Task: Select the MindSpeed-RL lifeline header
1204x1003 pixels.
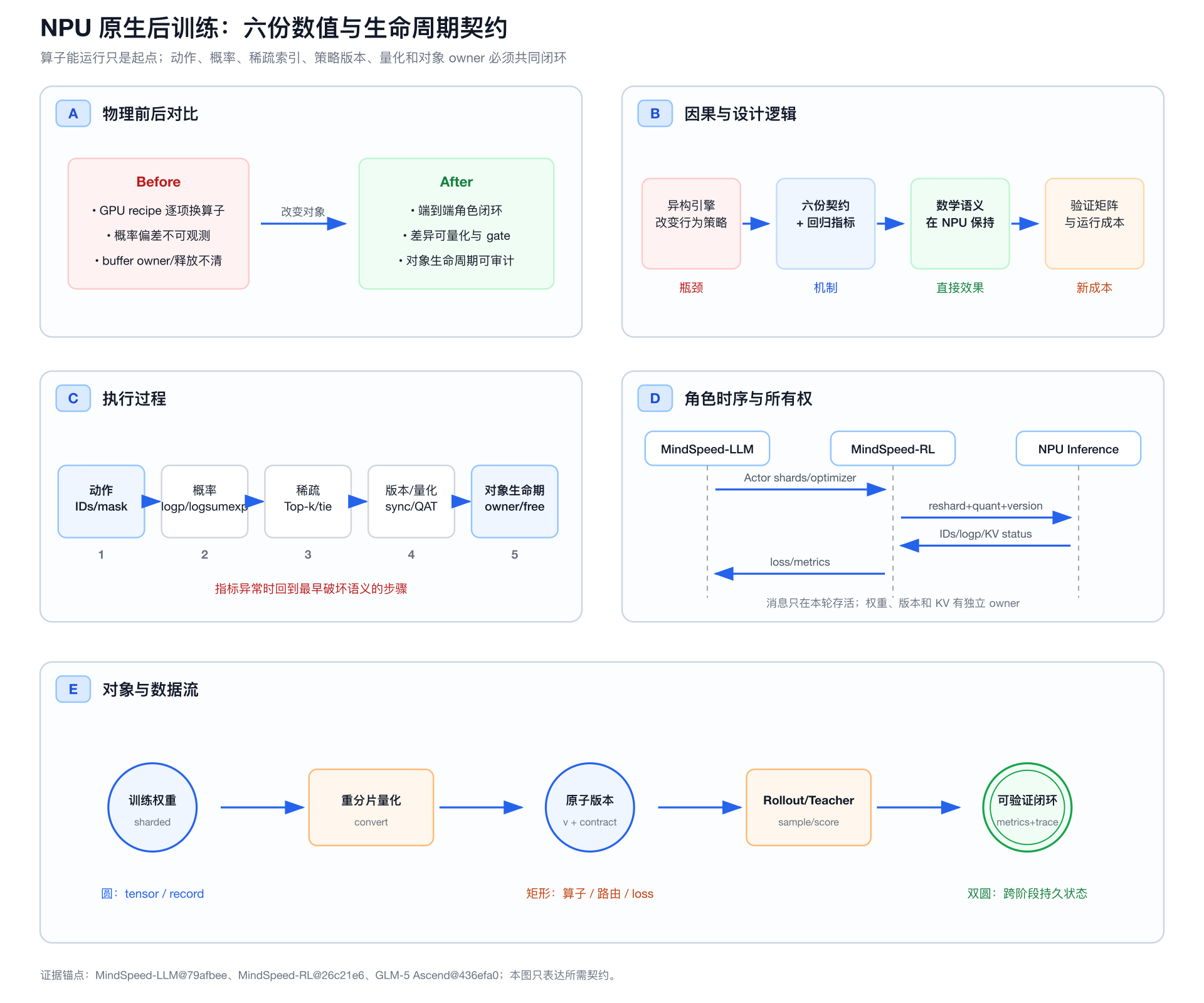Action: tap(893, 449)
